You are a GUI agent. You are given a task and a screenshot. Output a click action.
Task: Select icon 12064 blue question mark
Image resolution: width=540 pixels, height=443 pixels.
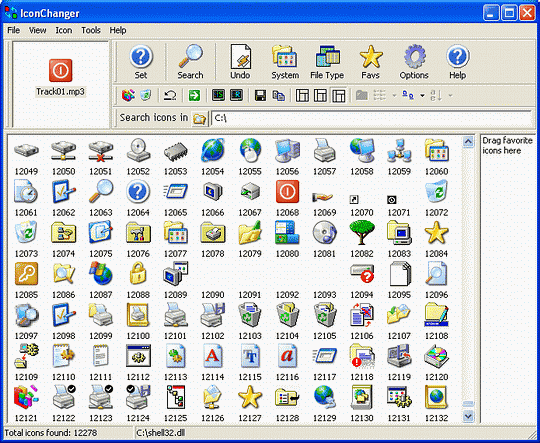click(138, 192)
